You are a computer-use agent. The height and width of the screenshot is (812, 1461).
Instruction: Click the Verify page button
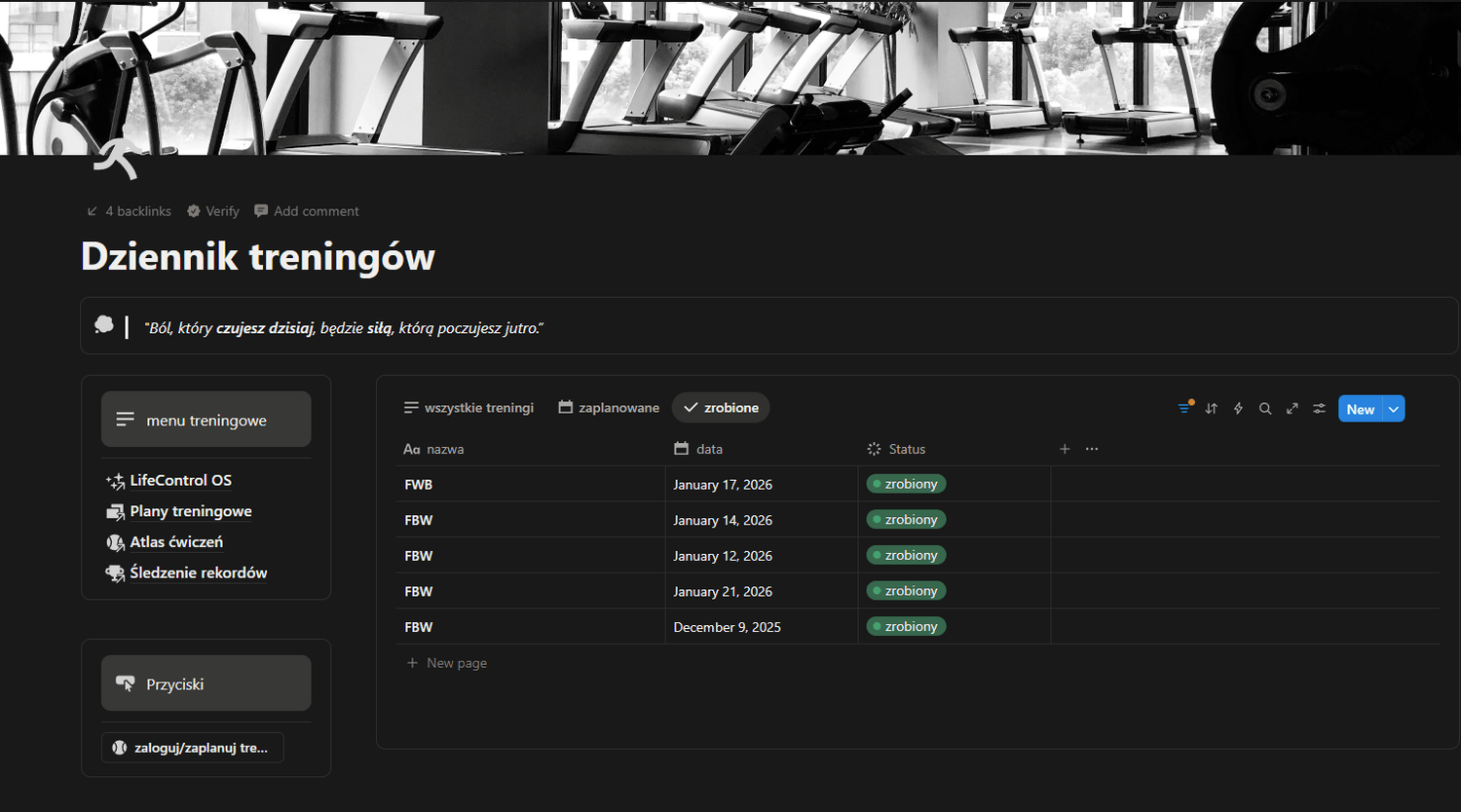212,211
